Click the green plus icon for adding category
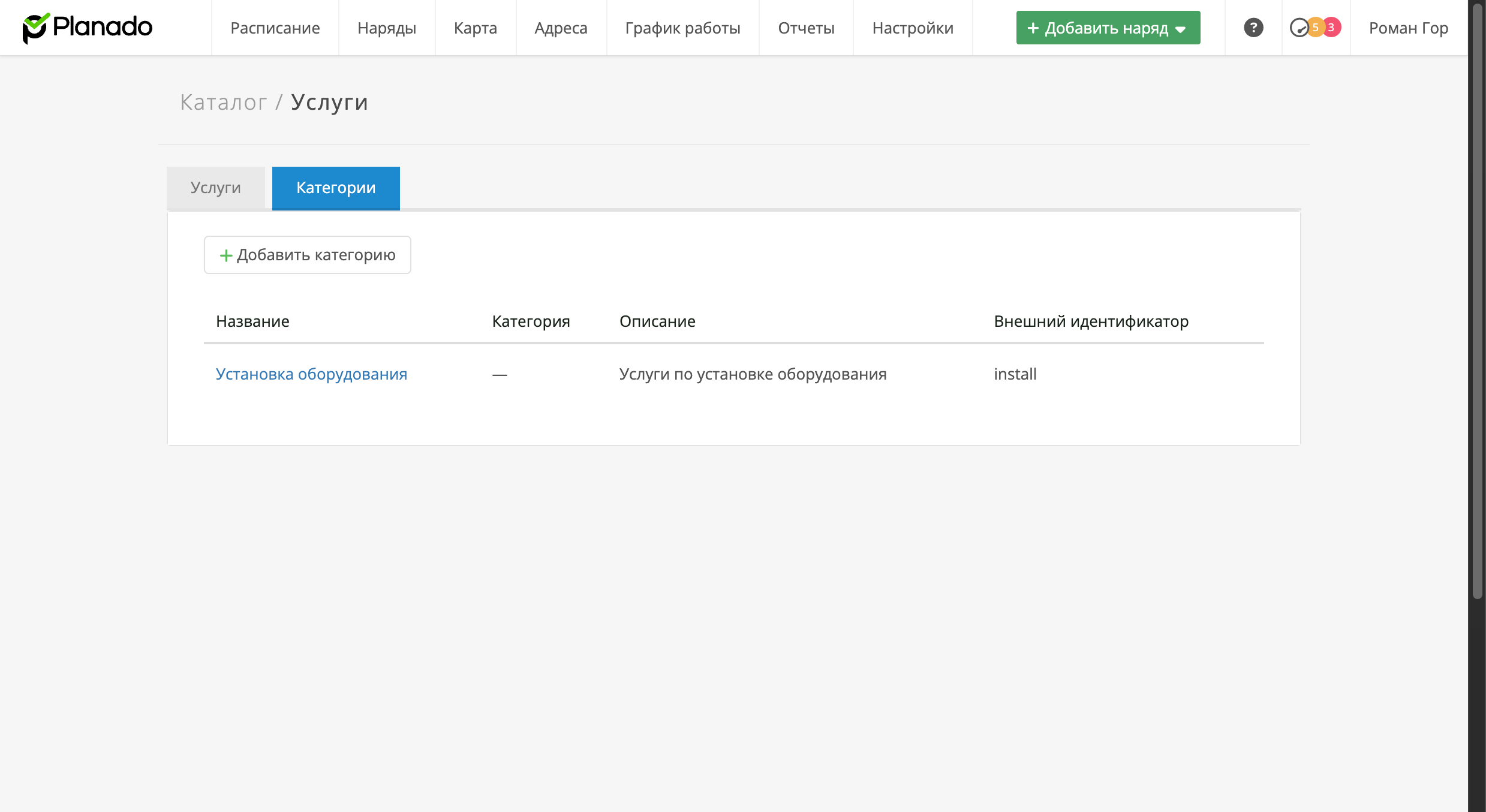Image resolution: width=1486 pixels, height=812 pixels. (225, 255)
